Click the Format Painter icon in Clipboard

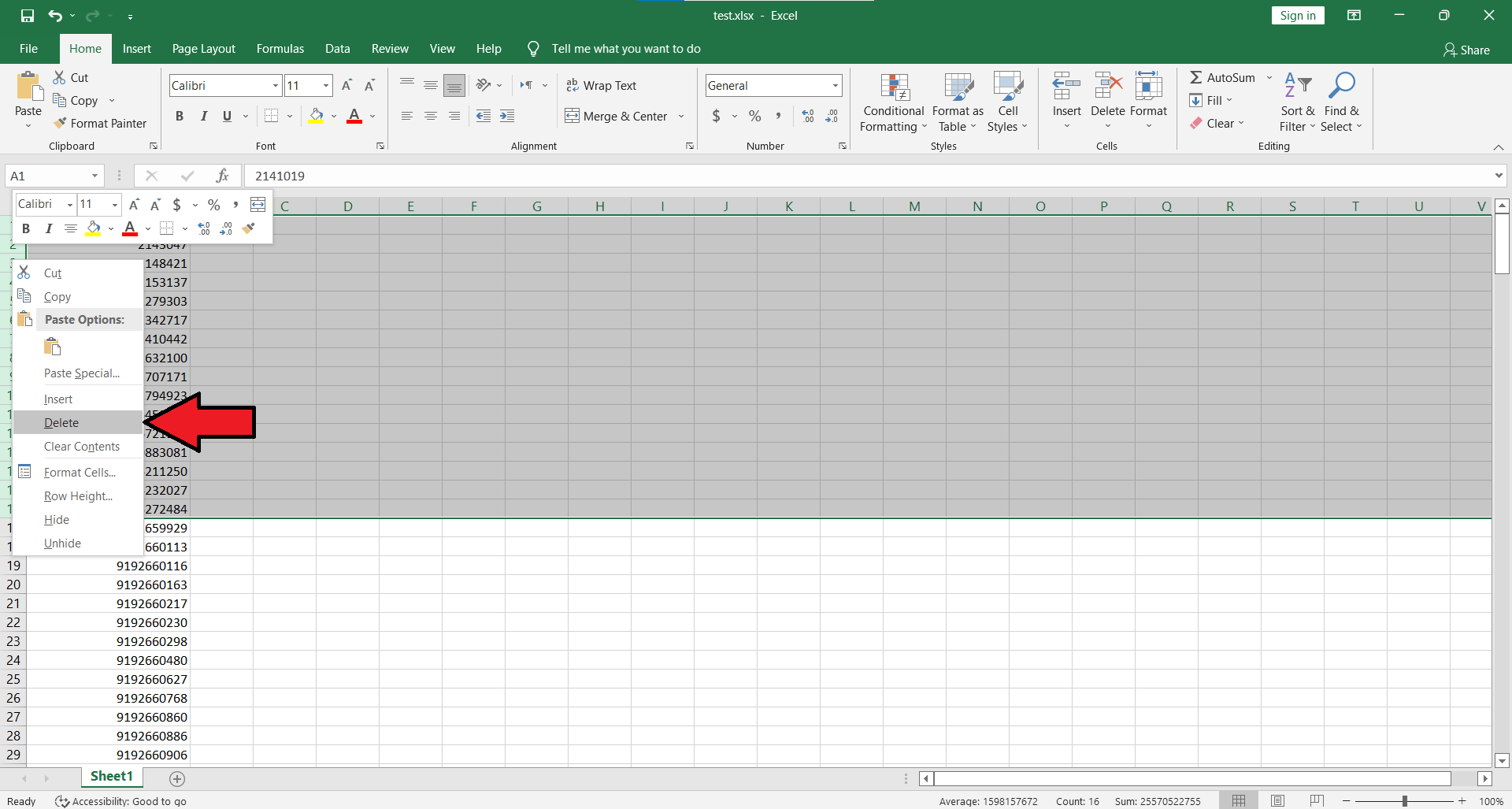tap(60, 124)
